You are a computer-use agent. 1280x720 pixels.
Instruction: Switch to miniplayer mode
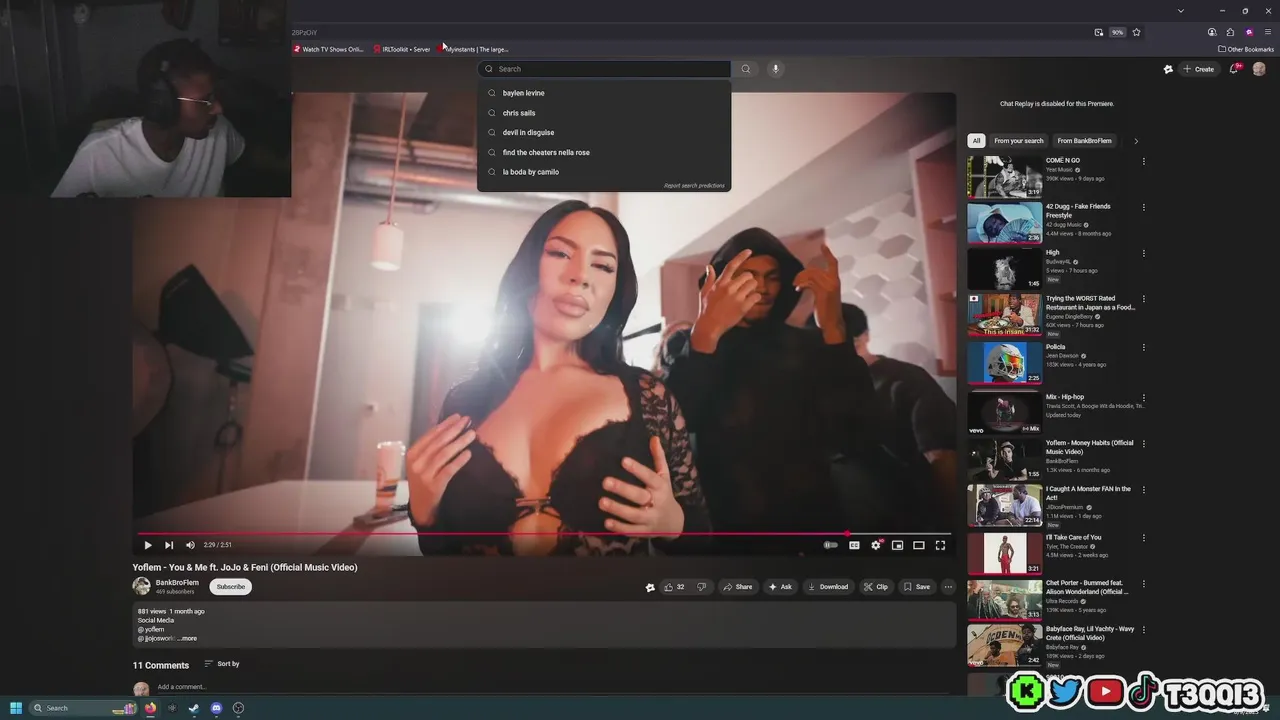coord(897,545)
